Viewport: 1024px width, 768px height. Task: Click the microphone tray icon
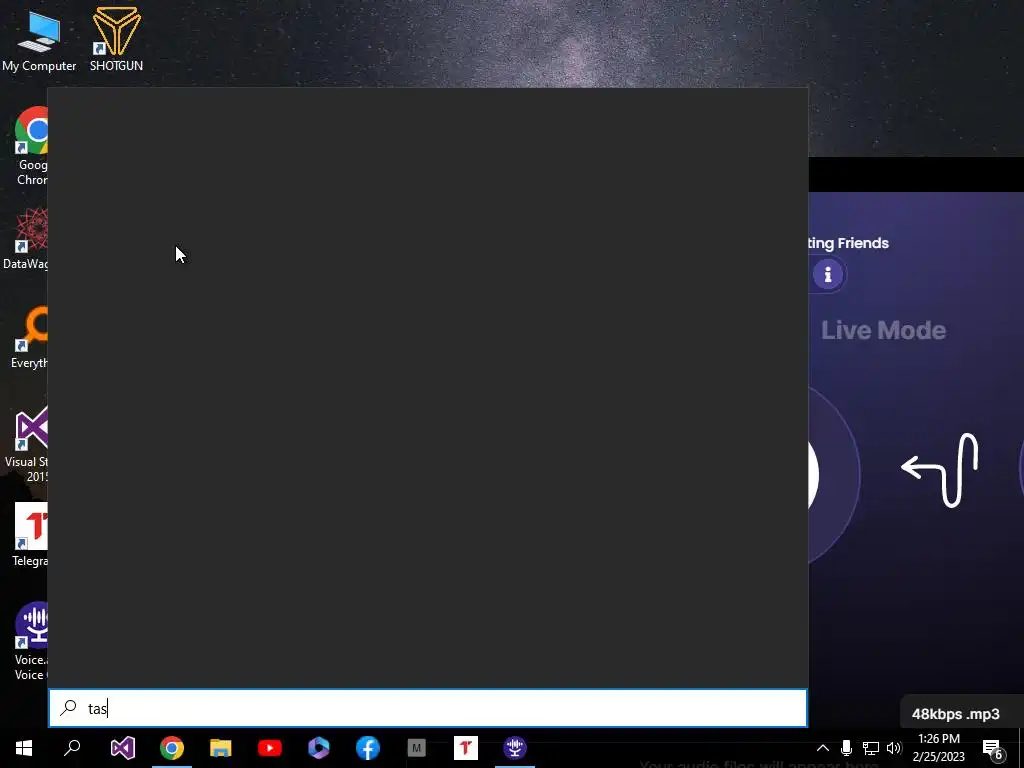point(846,748)
